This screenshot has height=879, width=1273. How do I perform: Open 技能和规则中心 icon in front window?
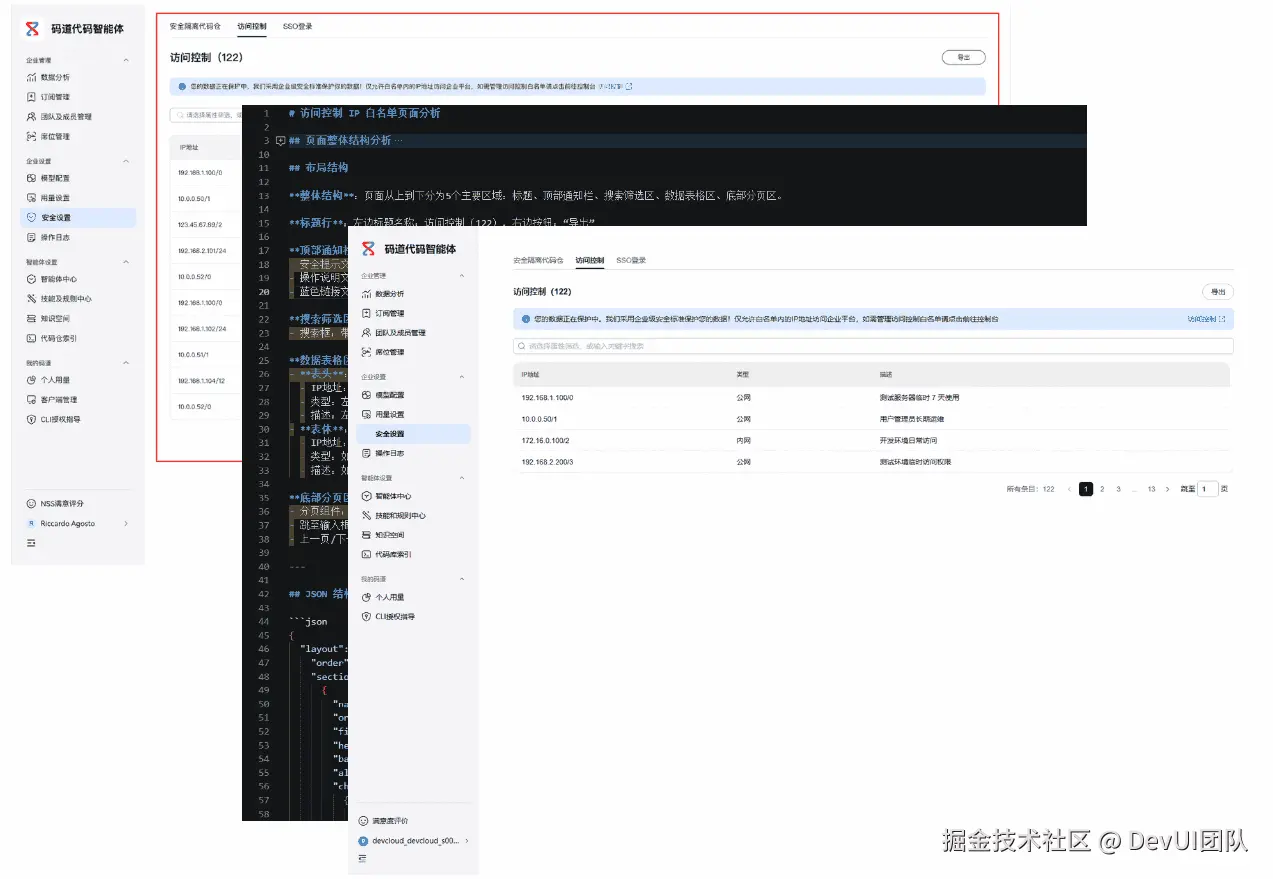[x=366, y=516]
